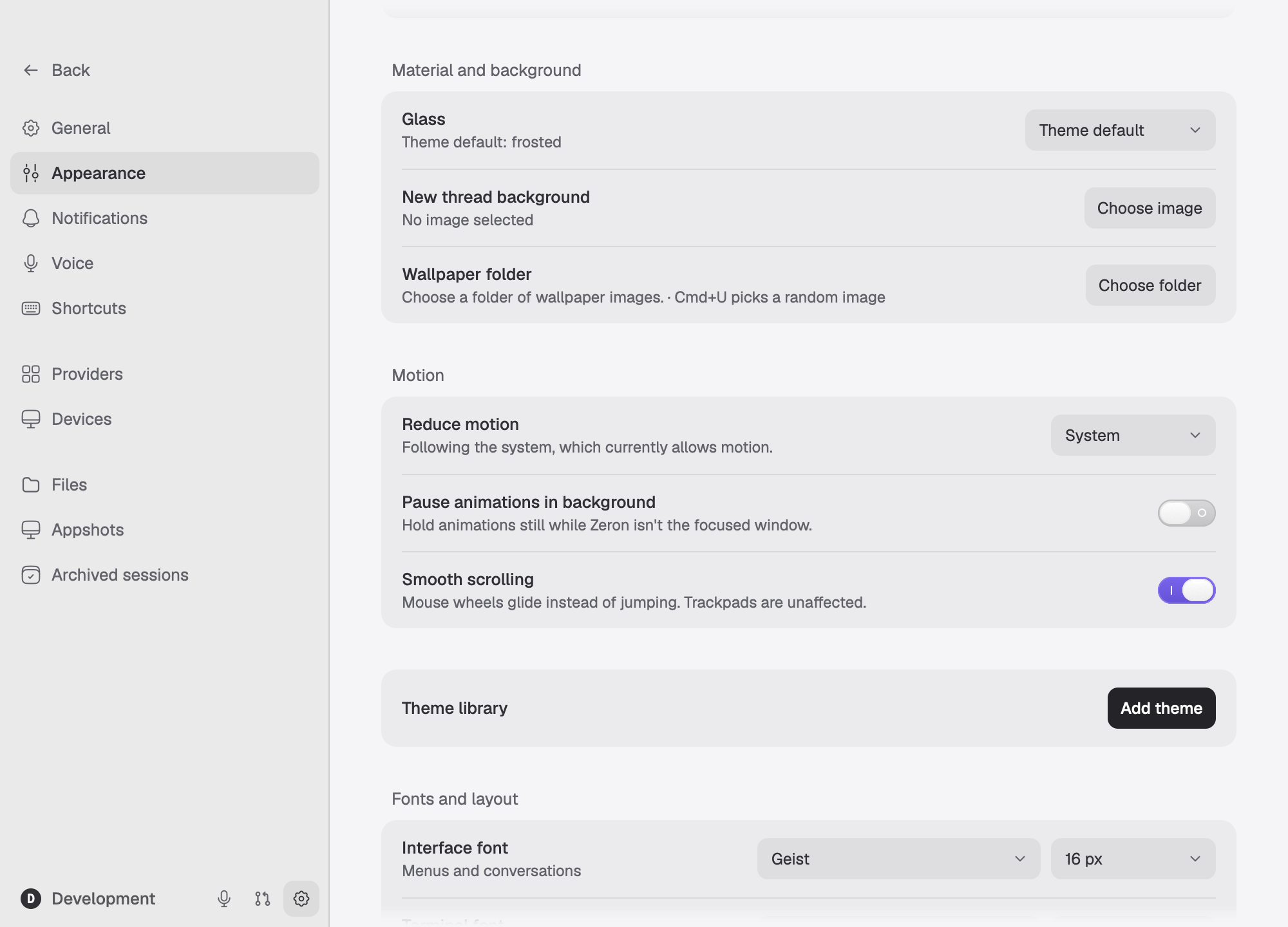Click the Development avatar badge
The image size is (1288, 927).
tap(31, 899)
